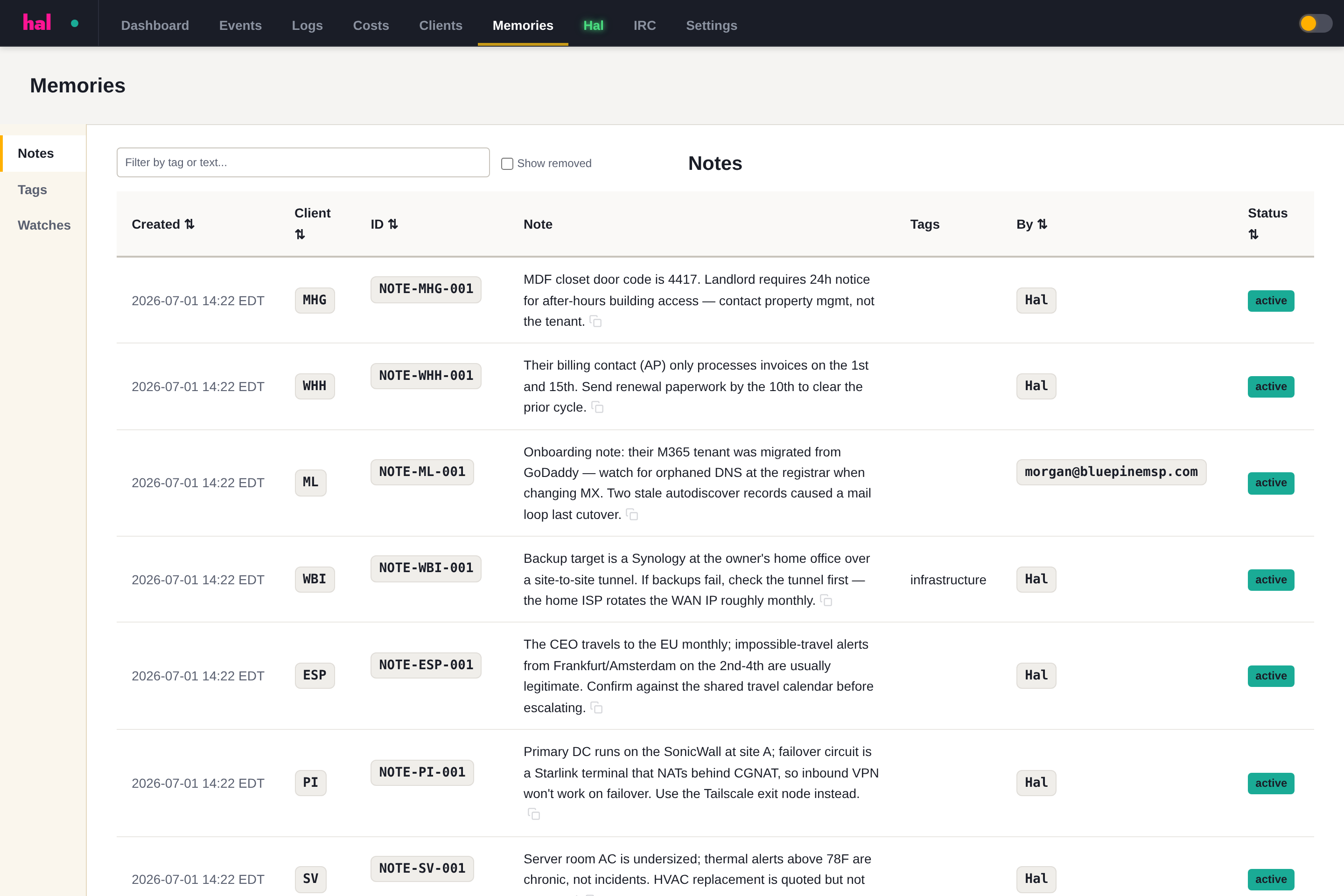Screen dimensions: 1344x896
Task: Click the NOTE-WBI-001 ID
Action: click(426, 568)
